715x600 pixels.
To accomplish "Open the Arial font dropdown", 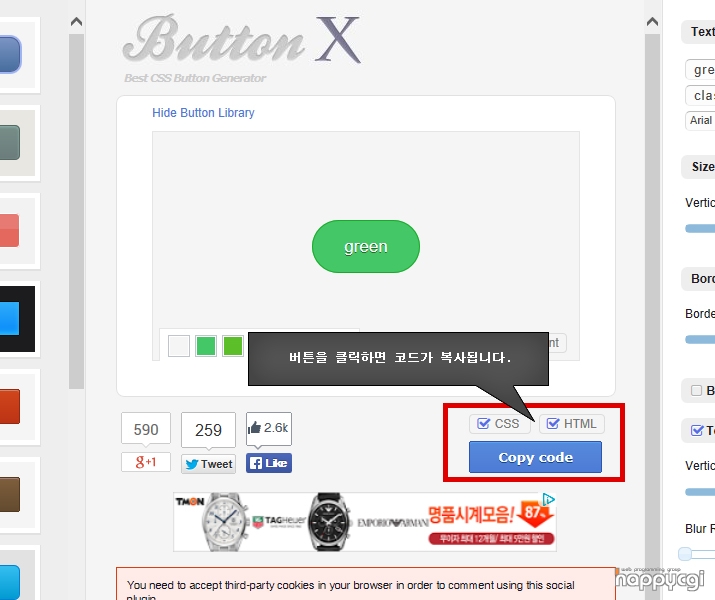I will point(700,120).
